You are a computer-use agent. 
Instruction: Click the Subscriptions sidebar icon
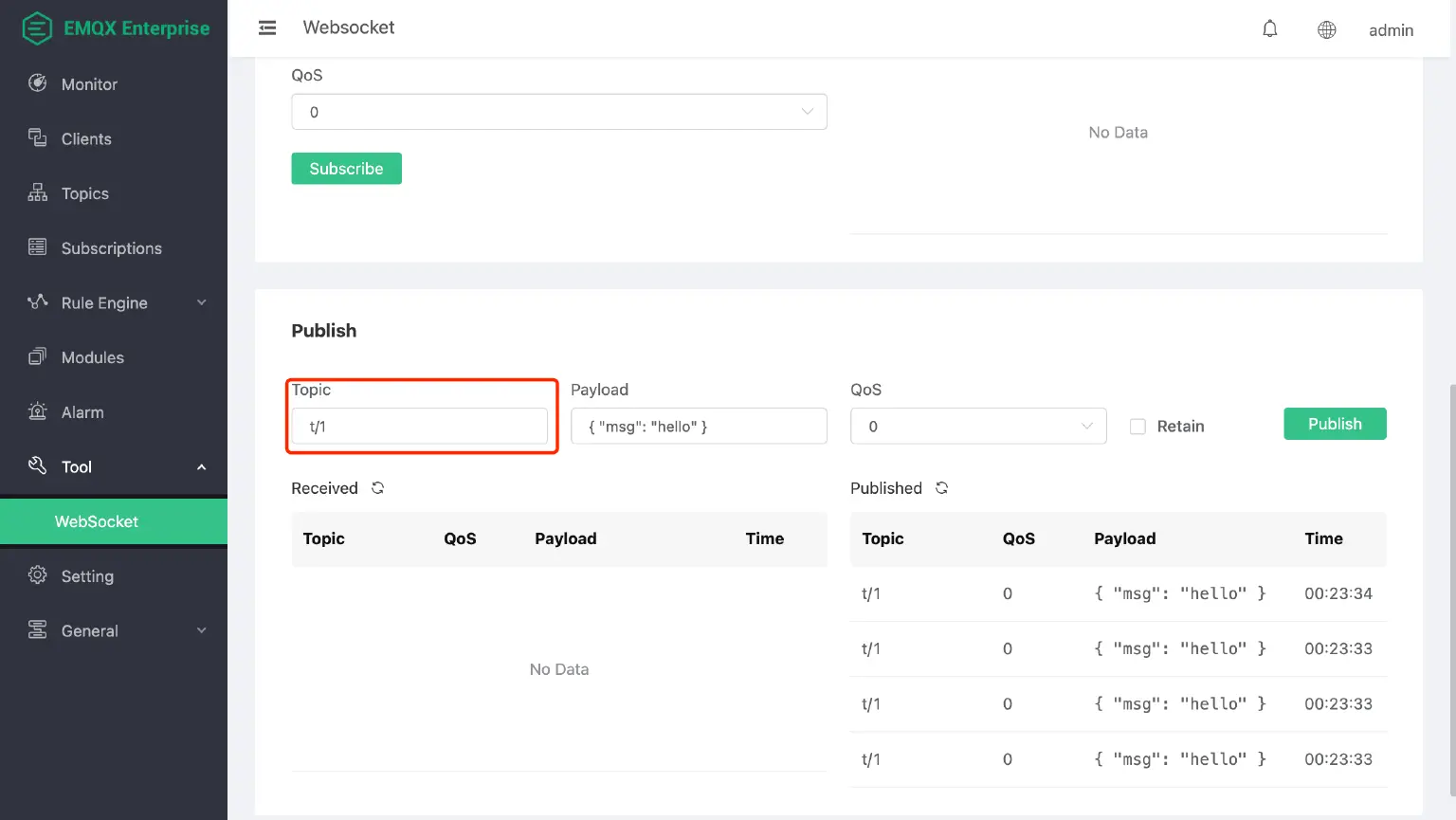pos(38,247)
